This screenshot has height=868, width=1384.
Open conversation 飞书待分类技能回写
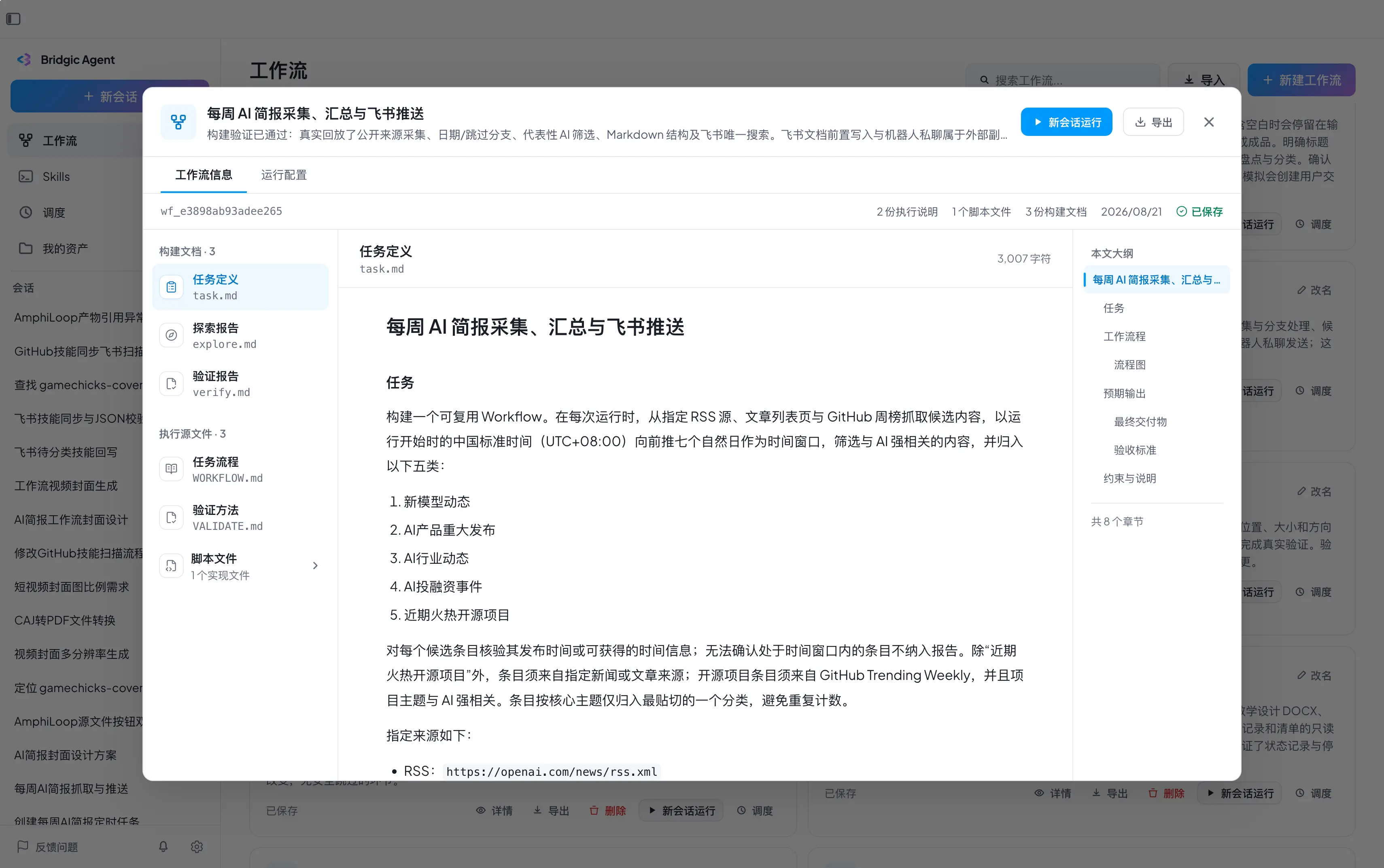tap(66, 452)
